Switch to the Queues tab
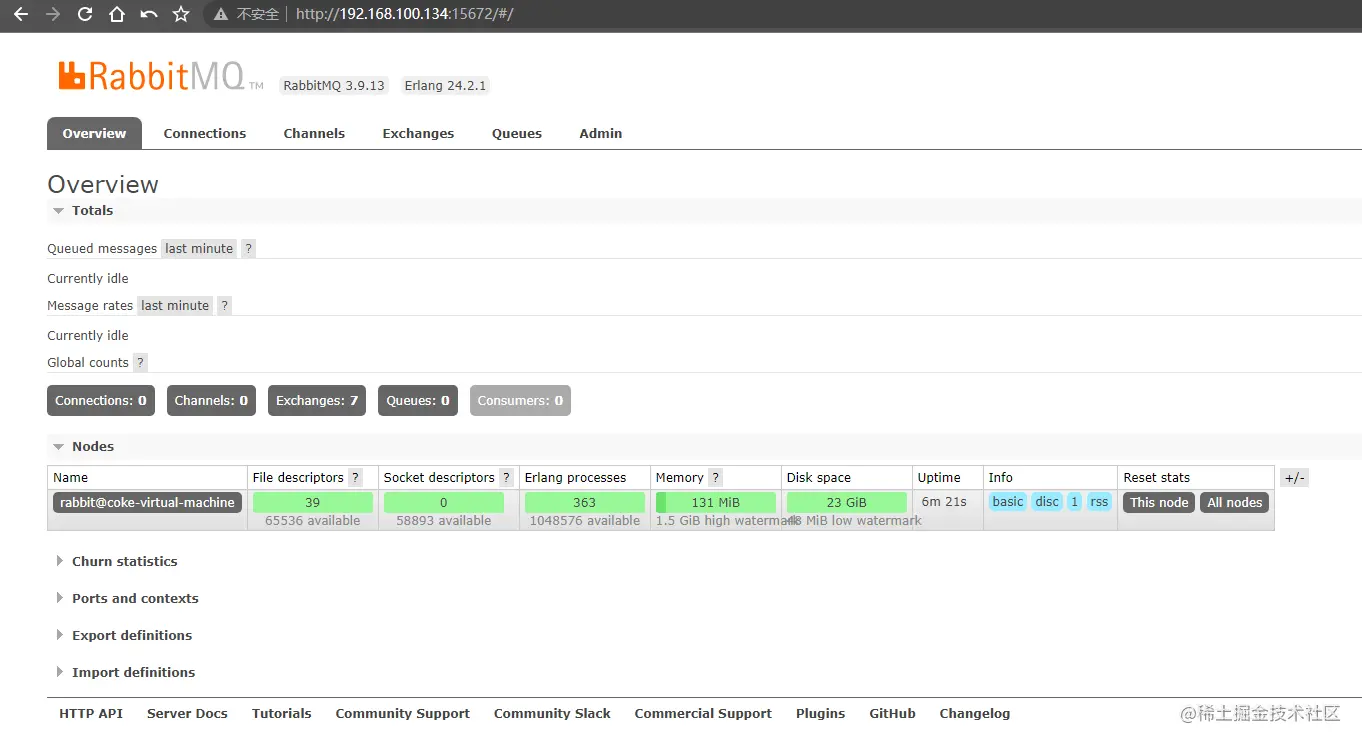This screenshot has width=1362, height=745. pos(517,133)
